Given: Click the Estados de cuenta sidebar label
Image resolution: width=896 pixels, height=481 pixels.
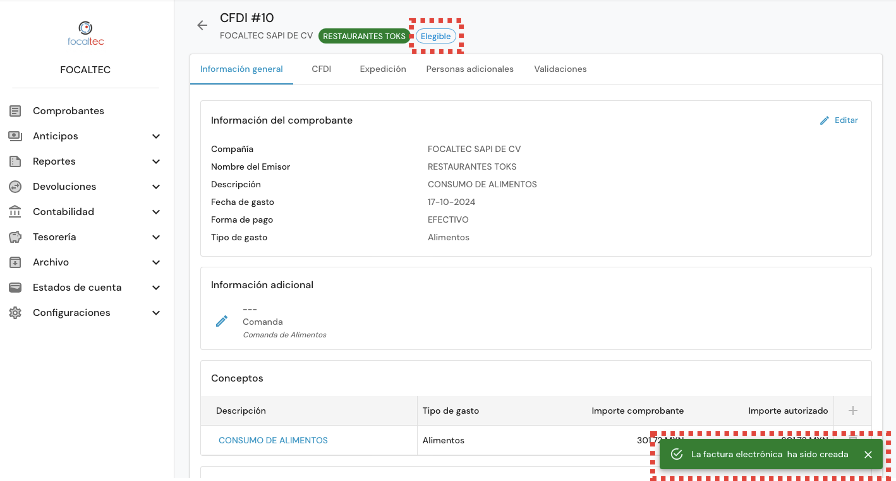Looking at the screenshot, I should [77, 287].
